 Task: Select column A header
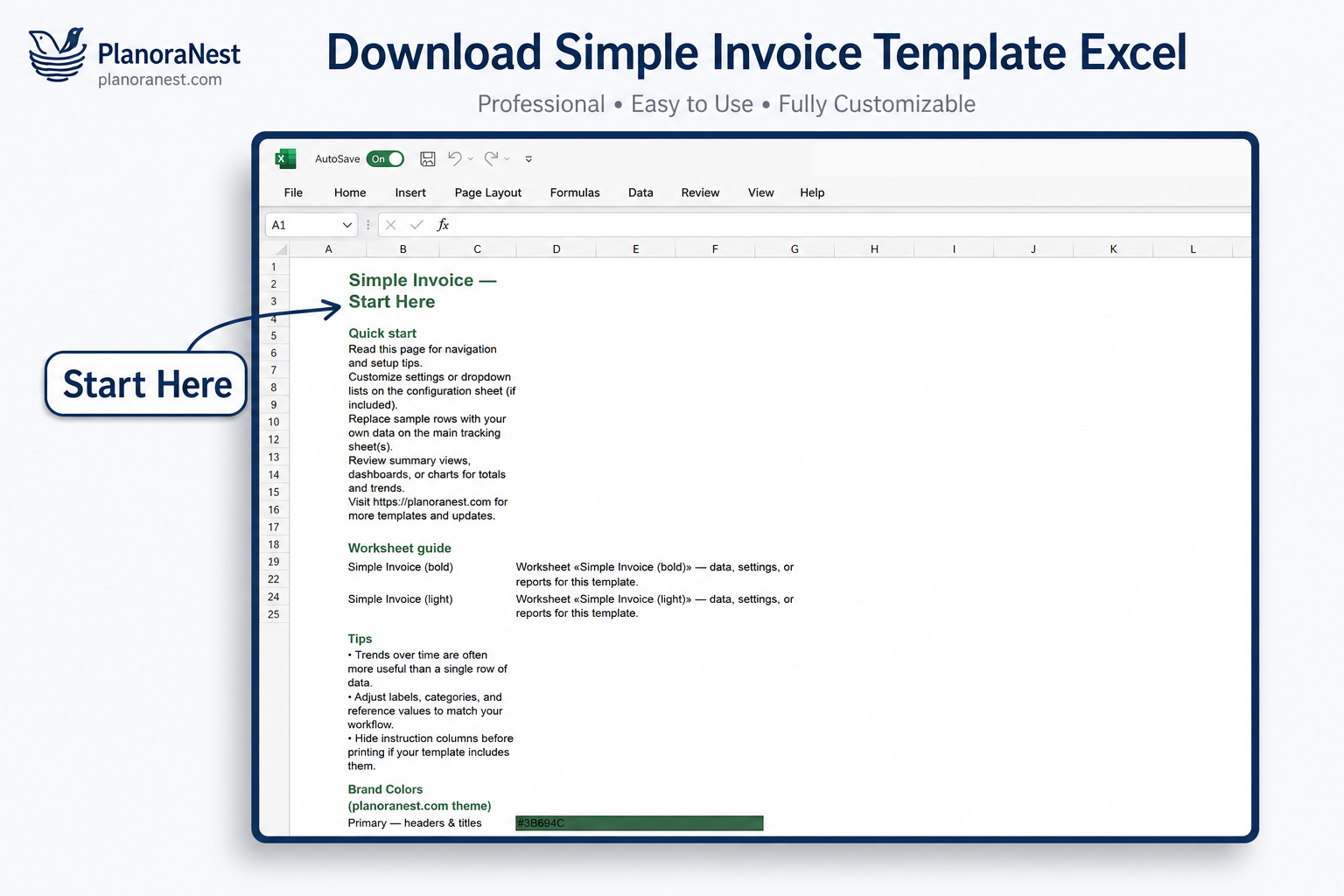(328, 249)
